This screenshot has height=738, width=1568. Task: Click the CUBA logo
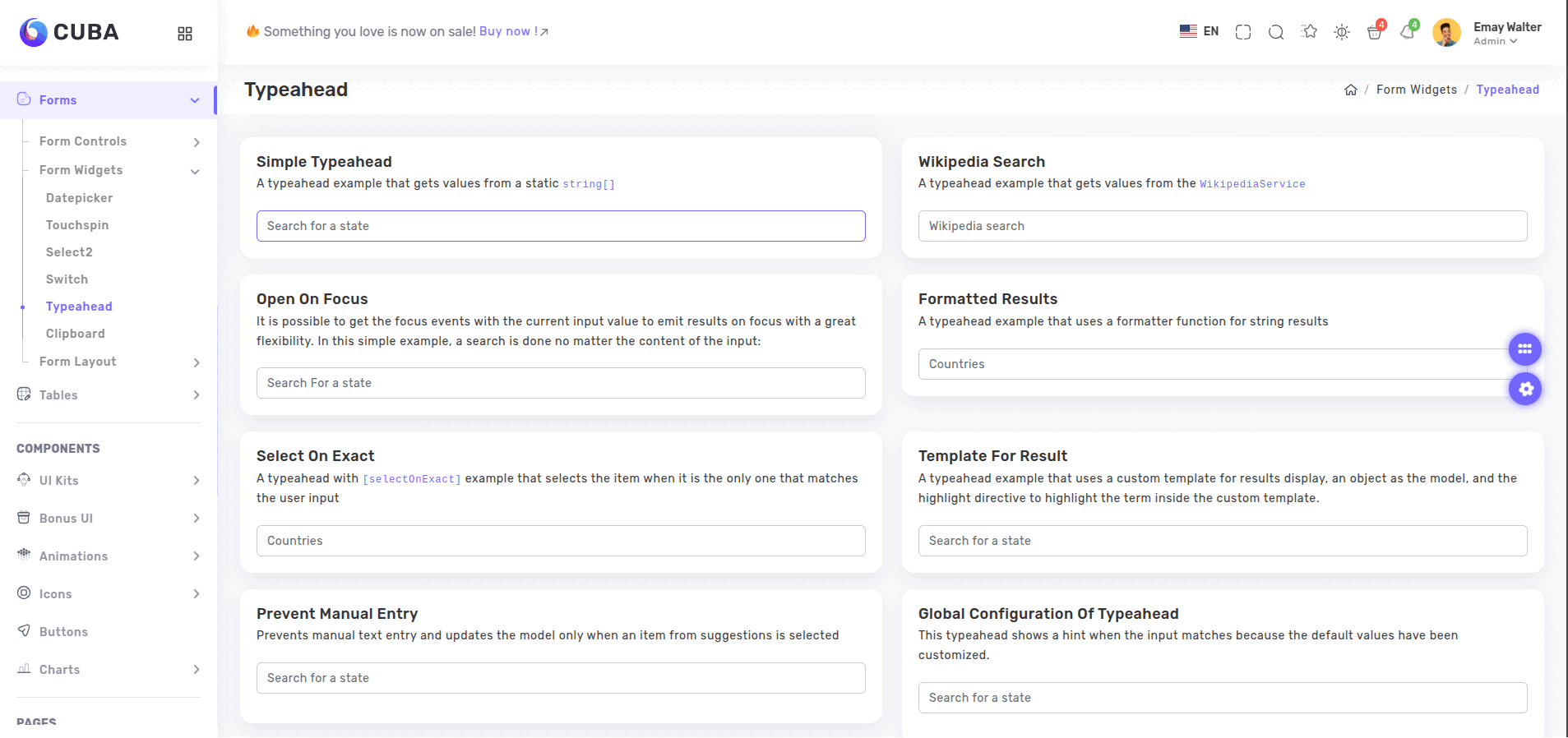point(69,32)
